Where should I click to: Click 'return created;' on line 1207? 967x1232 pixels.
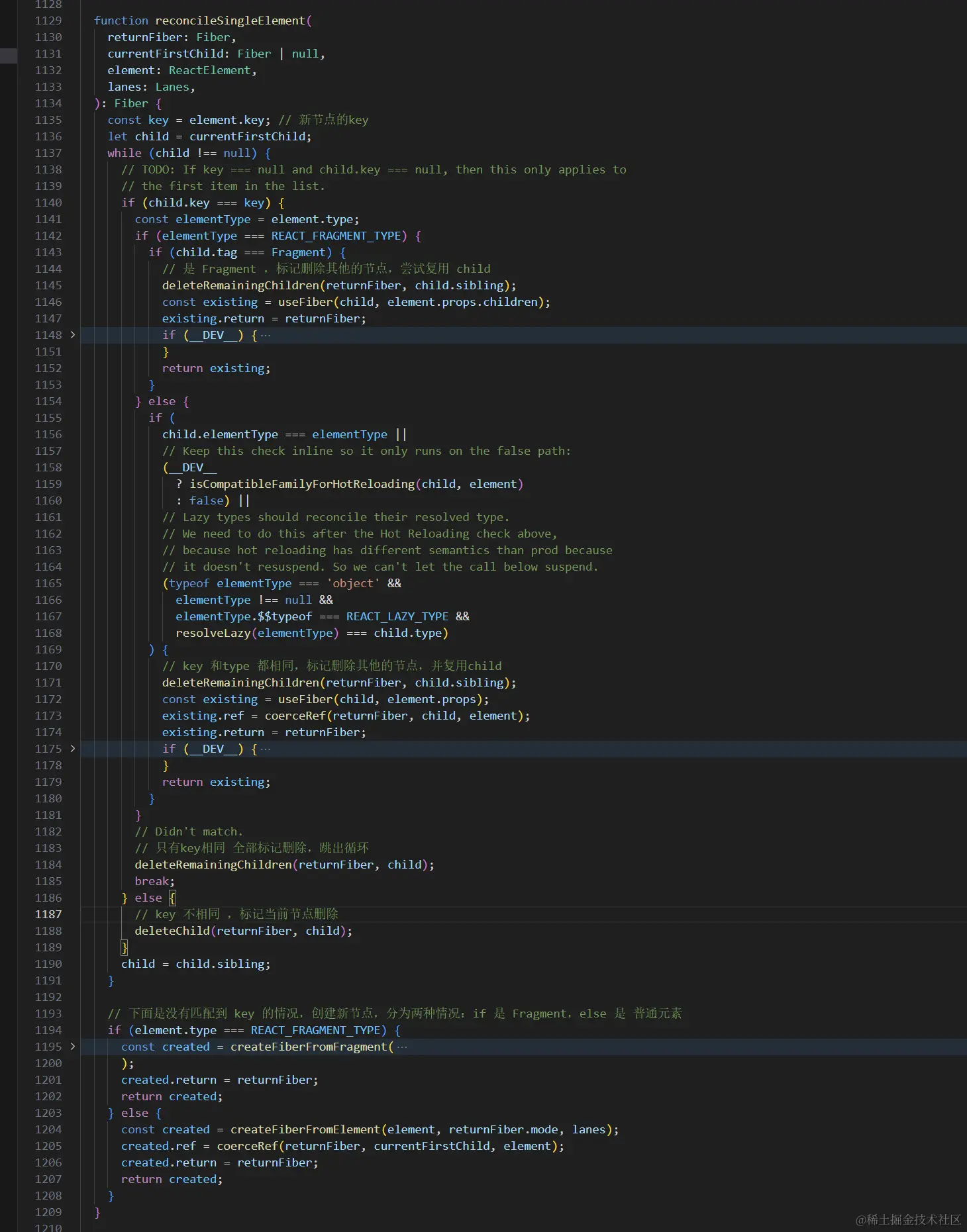pyautogui.click(x=172, y=1179)
